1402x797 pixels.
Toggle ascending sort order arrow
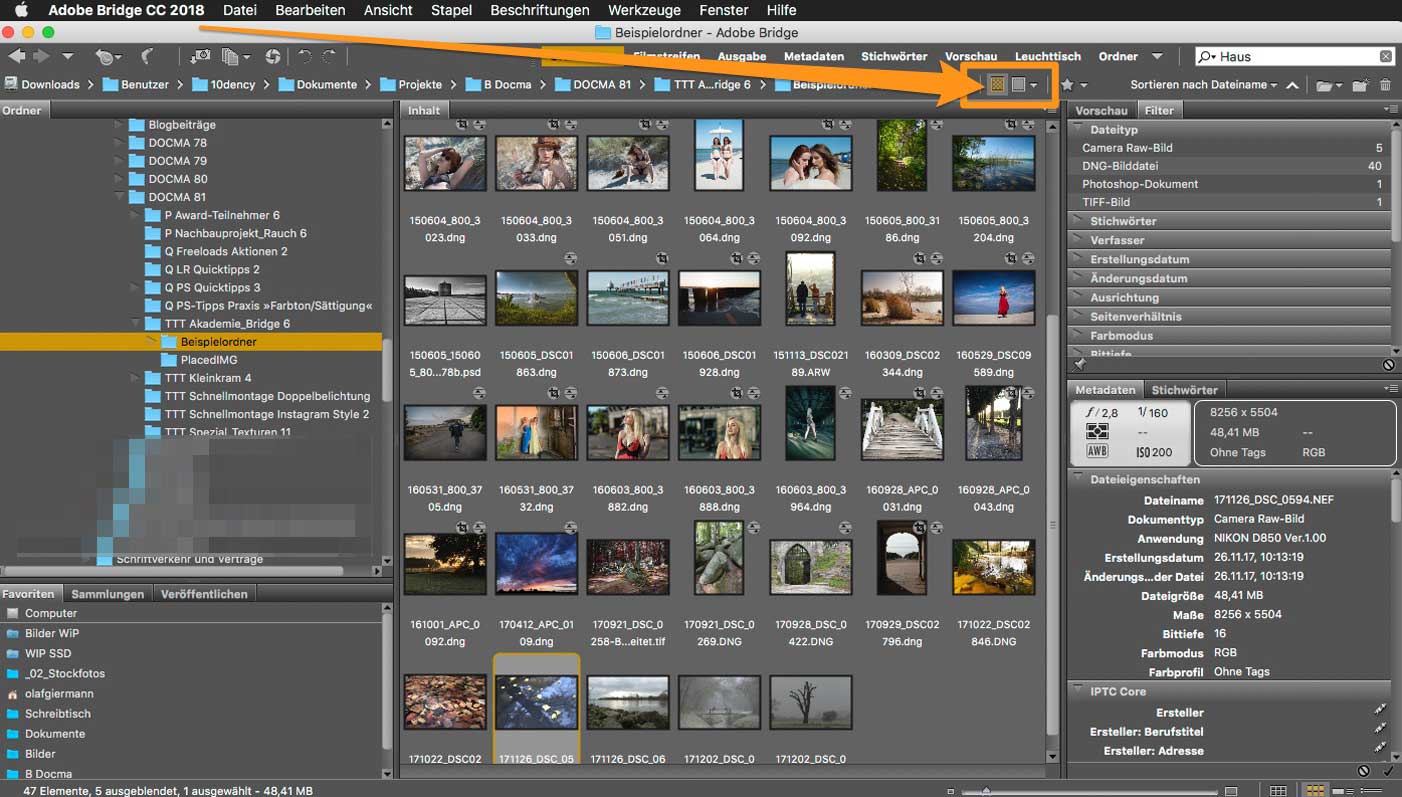pos(1292,86)
